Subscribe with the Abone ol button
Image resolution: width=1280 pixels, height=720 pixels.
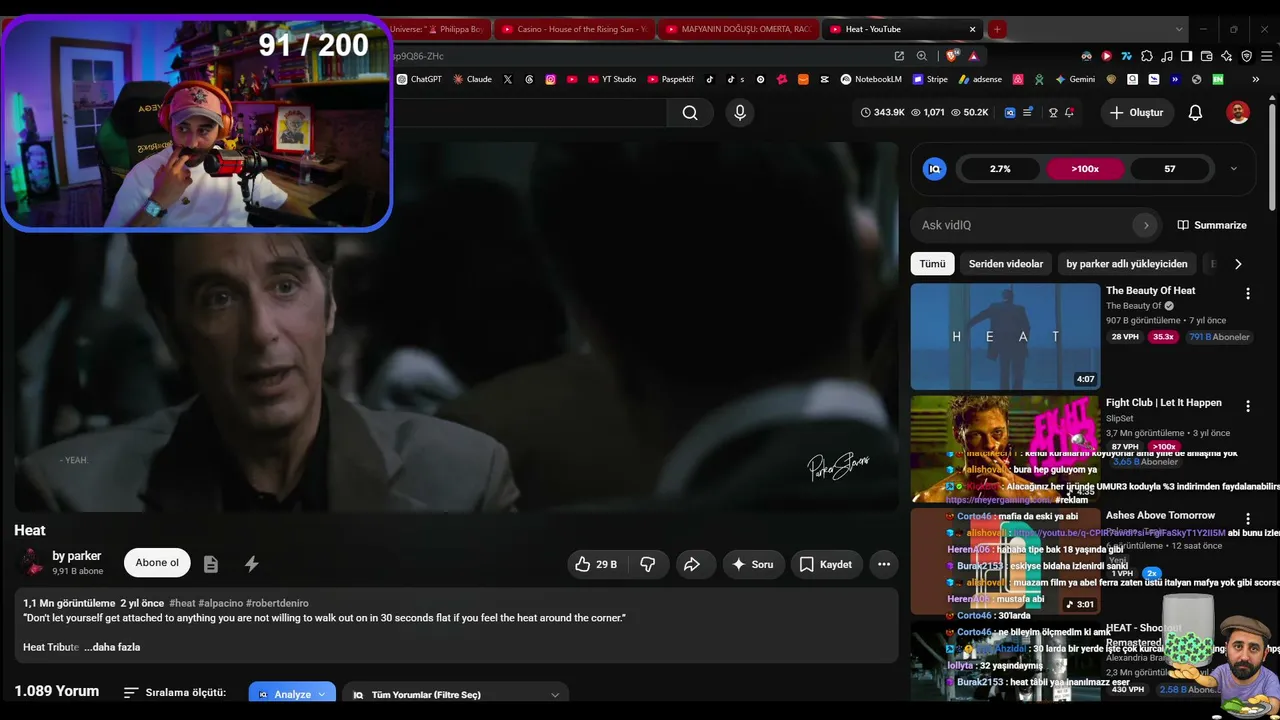click(x=157, y=563)
